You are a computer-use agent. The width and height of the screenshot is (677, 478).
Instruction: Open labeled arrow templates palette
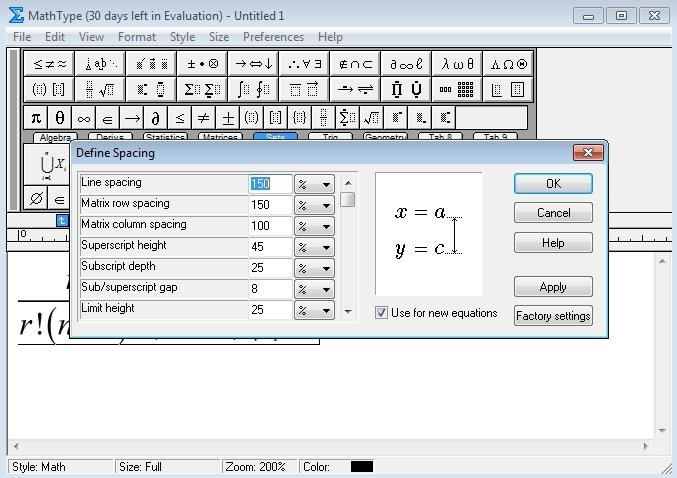[355, 89]
